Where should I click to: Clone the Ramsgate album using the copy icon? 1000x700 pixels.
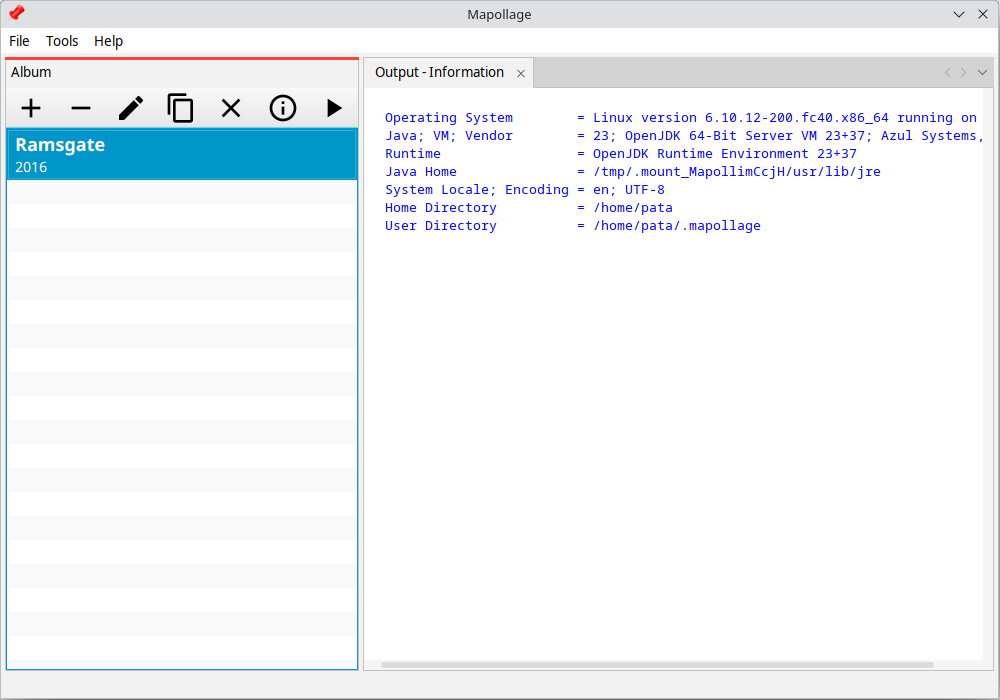(x=180, y=108)
